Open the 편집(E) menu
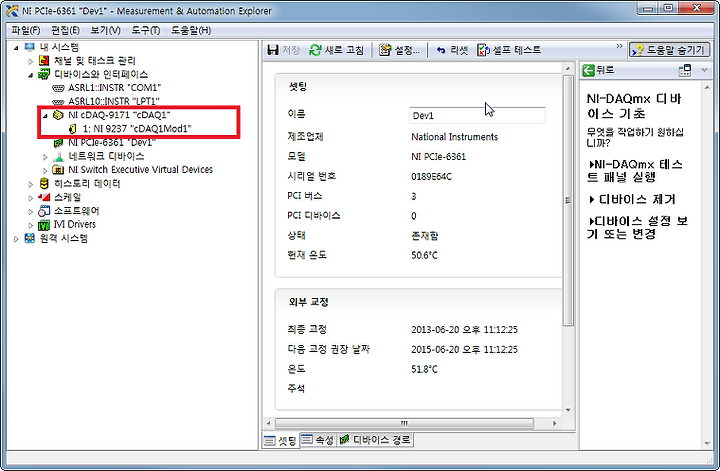Screen dimensions: 720x471 click(65, 30)
